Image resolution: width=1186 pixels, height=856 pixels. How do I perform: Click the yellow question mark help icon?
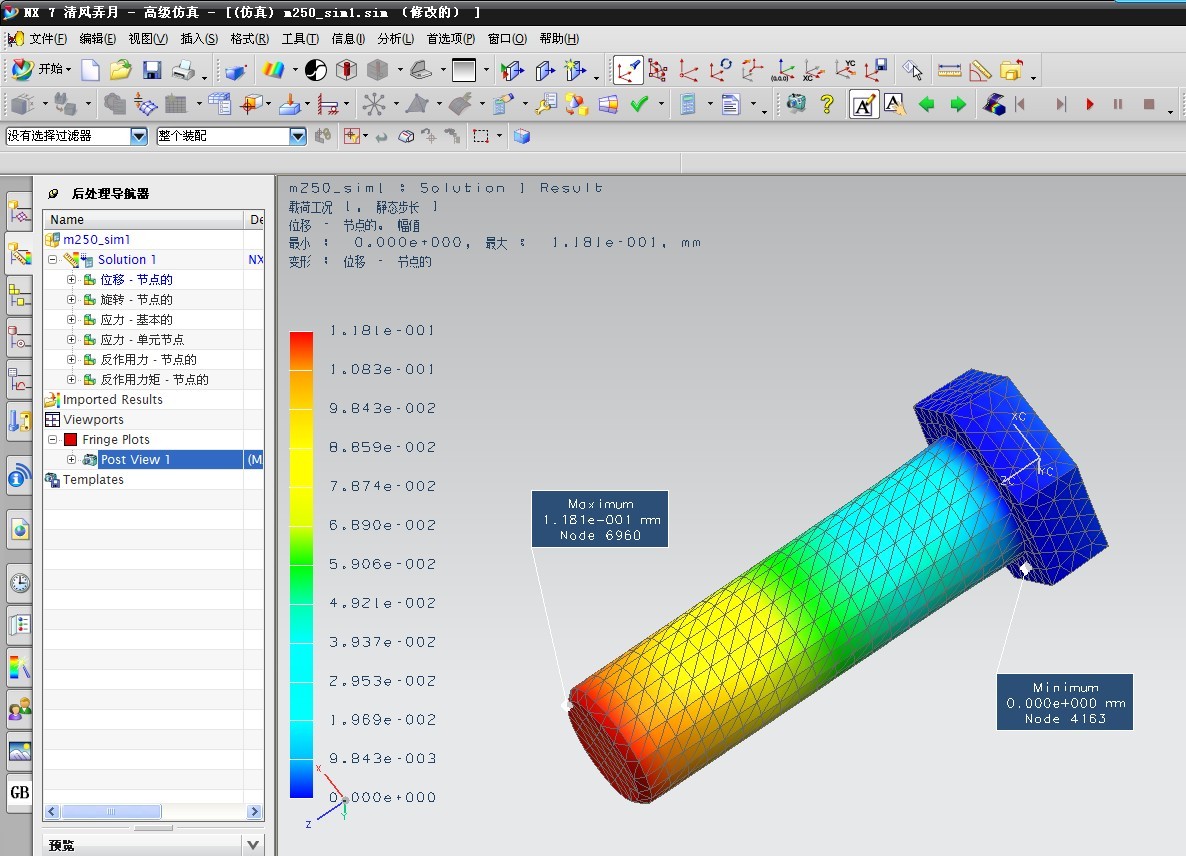coord(827,104)
